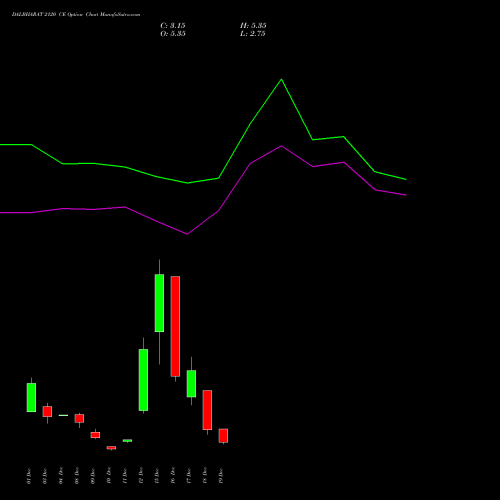Click the 18 Dec date label
Screen dimensions: 500x500
click(x=205, y=476)
